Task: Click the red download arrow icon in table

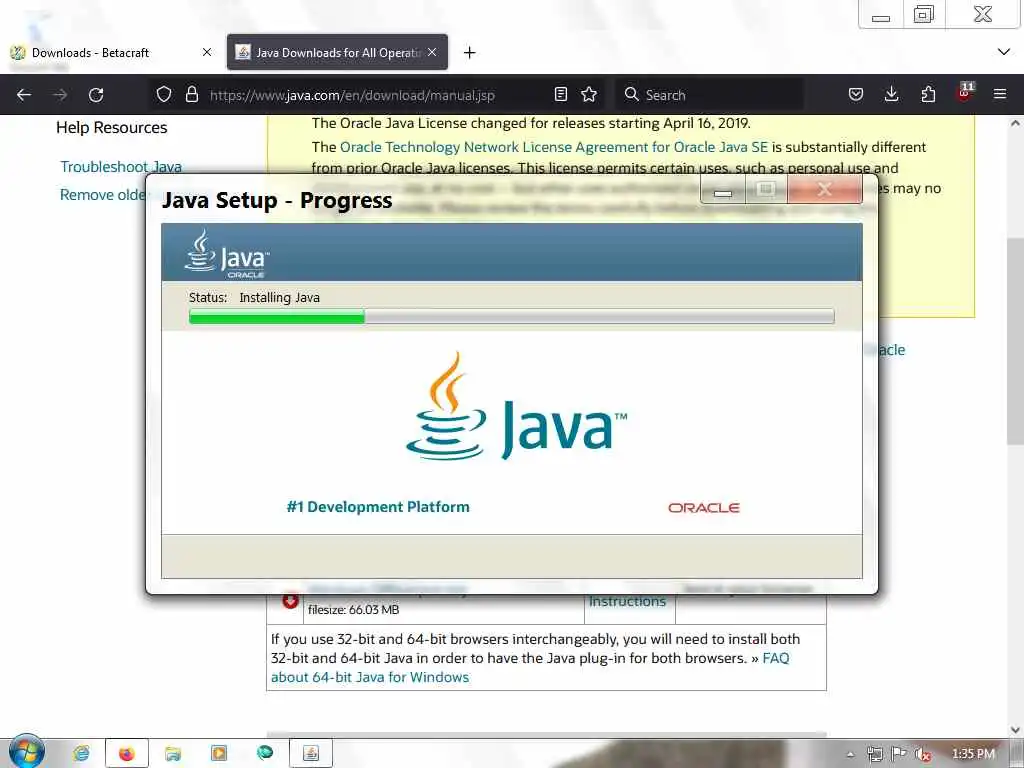Action: 291,600
